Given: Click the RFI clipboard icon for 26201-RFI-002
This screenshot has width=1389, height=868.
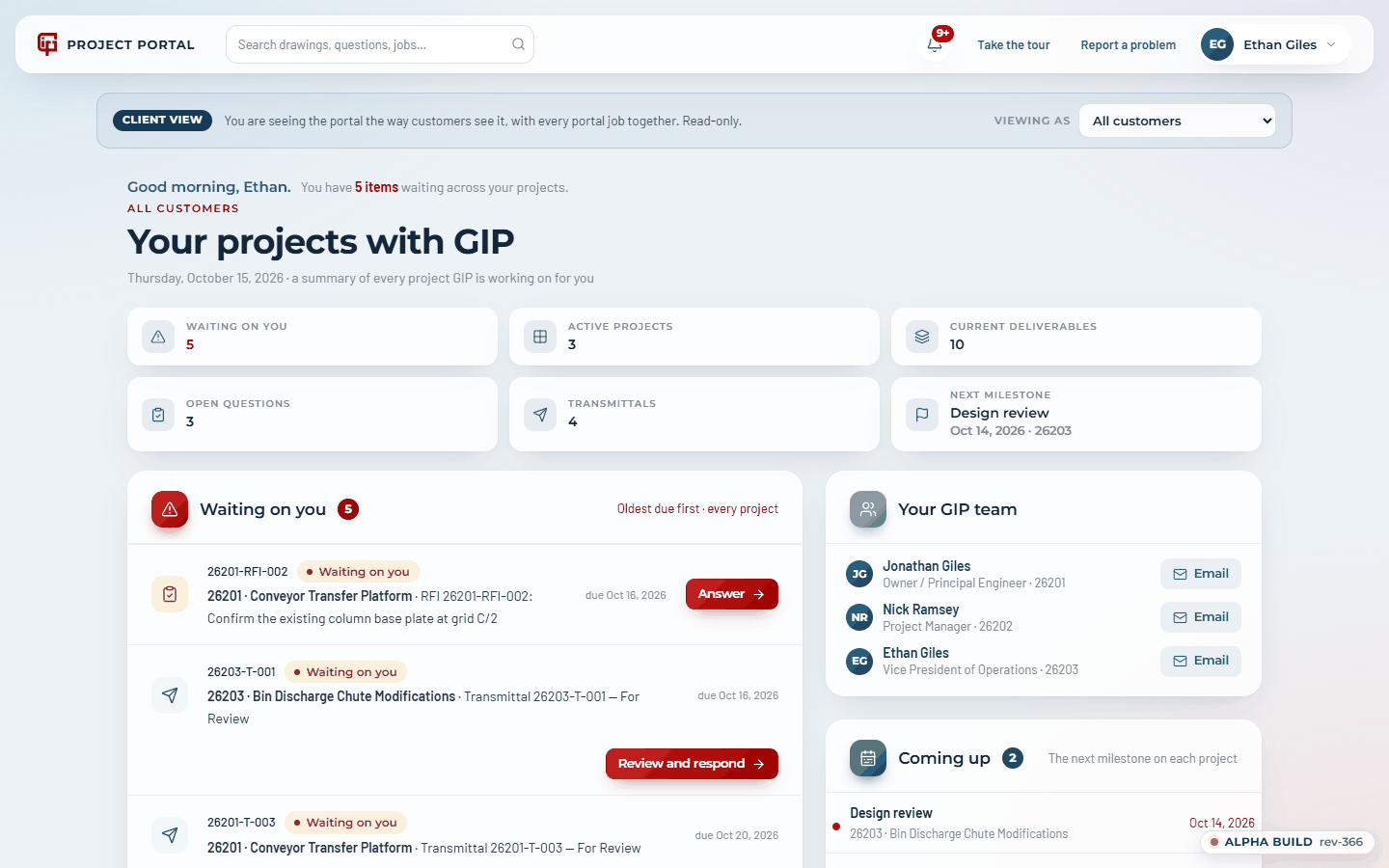Looking at the screenshot, I should coord(170,594).
